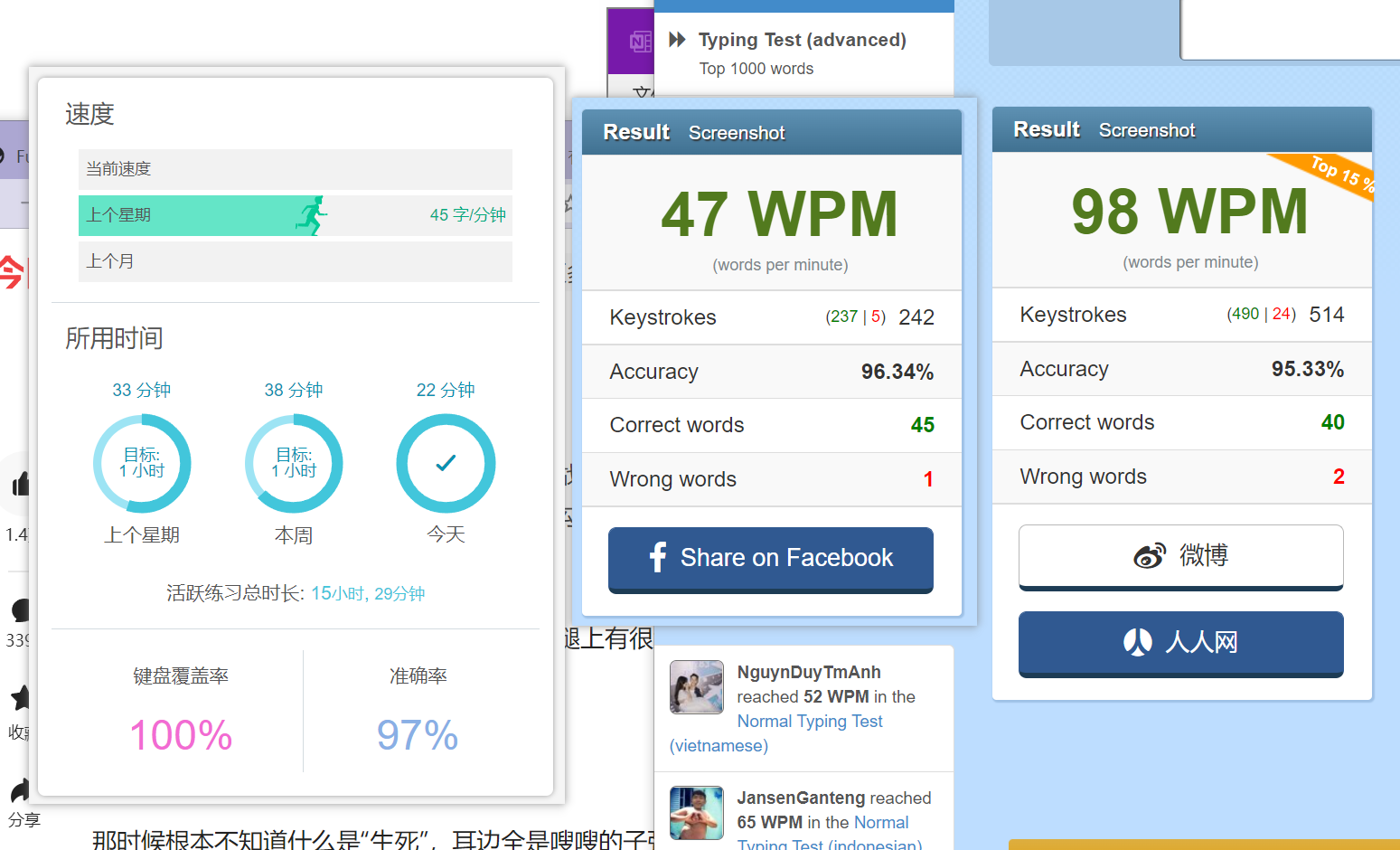Click NguynDuyTmAnh's avatar thumbnail
This screenshot has width=1400, height=850.
pos(696,687)
